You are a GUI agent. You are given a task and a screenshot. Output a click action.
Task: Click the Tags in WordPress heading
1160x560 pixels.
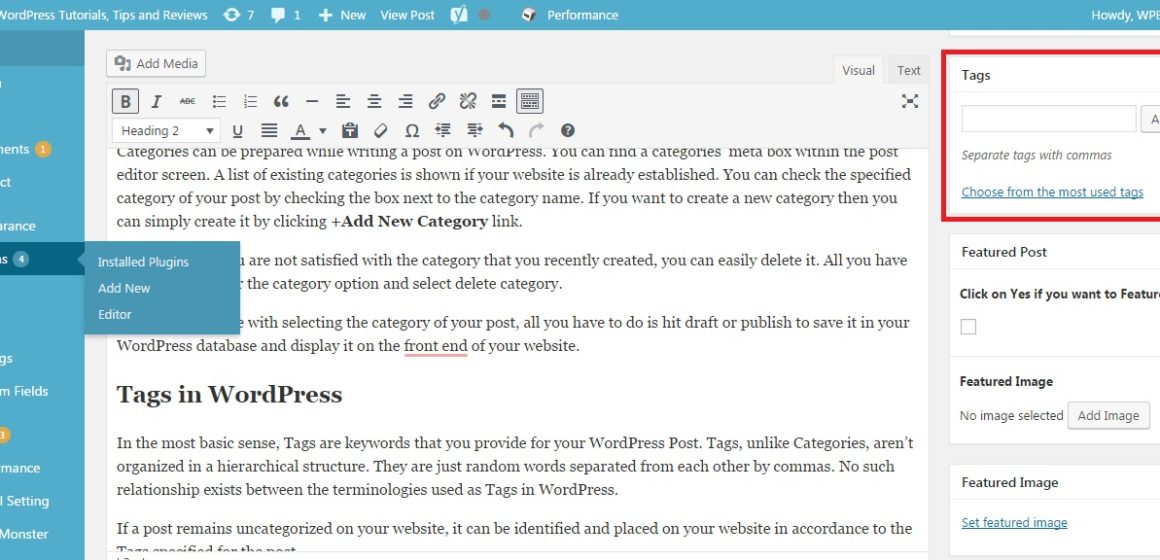pyautogui.click(x=229, y=394)
